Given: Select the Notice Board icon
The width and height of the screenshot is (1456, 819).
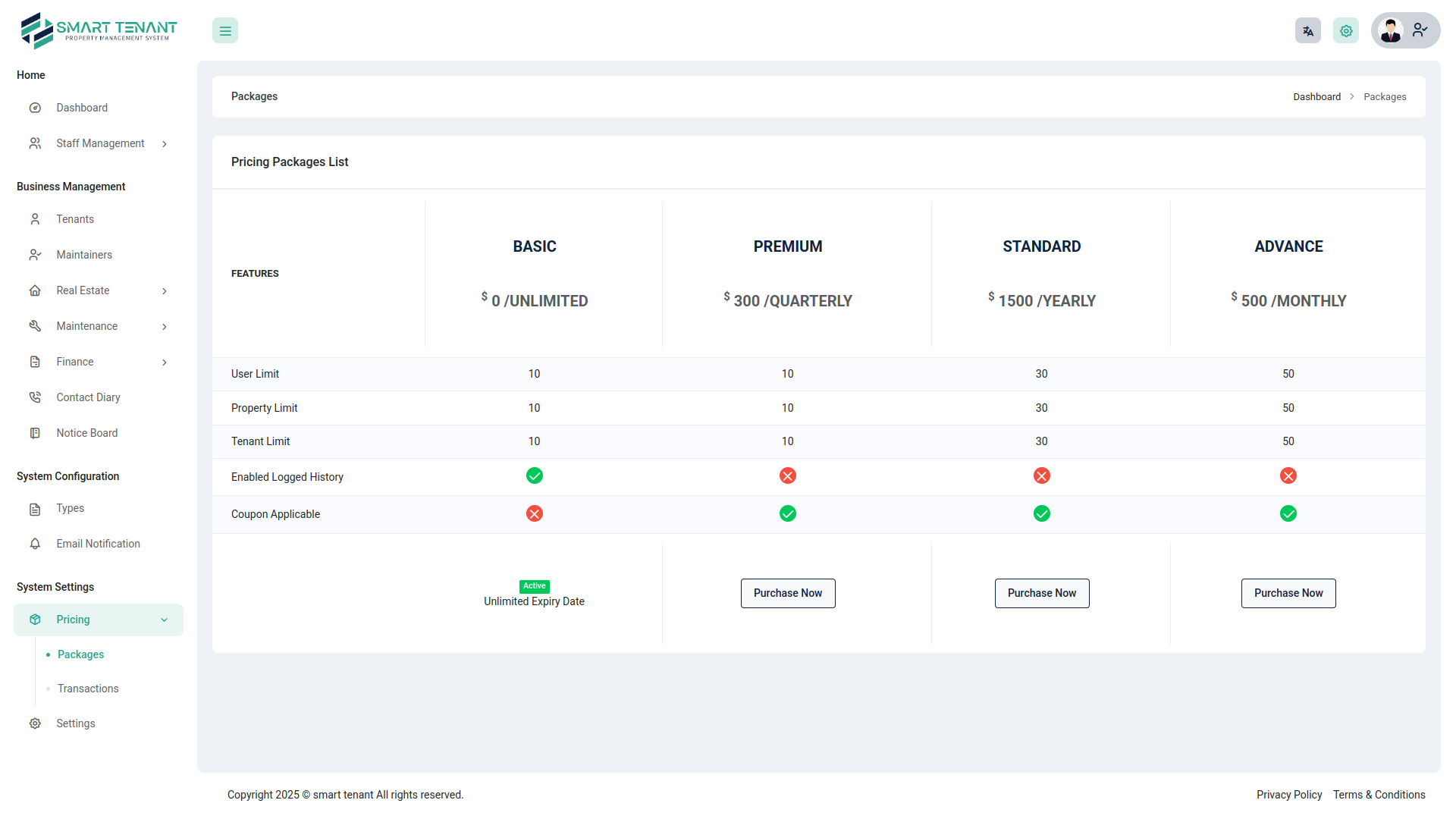Looking at the screenshot, I should (35, 432).
